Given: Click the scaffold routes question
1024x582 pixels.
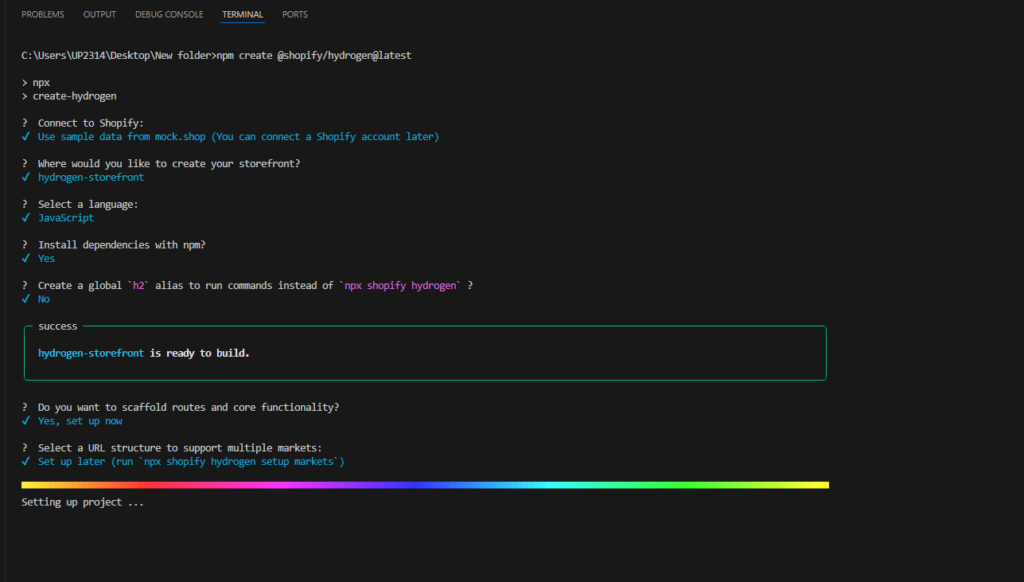Looking at the screenshot, I should [188, 408].
